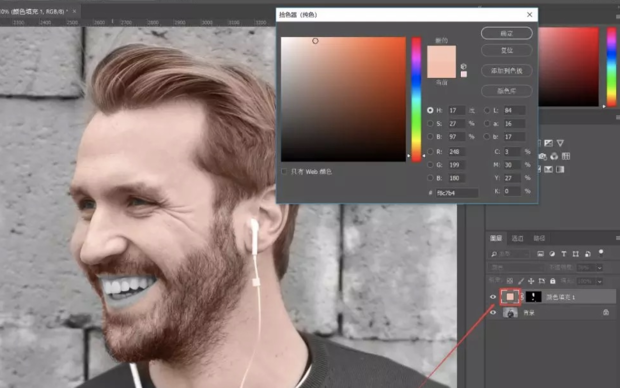Screen dimensions: 620x388
Task: Enable the 只有 Web 颜色 checkbox
Action: click(284, 171)
